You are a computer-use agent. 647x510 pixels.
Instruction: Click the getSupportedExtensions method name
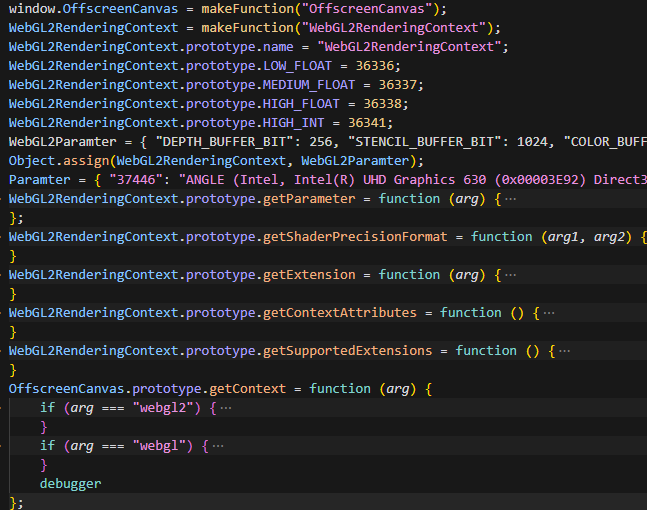[x=347, y=350]
